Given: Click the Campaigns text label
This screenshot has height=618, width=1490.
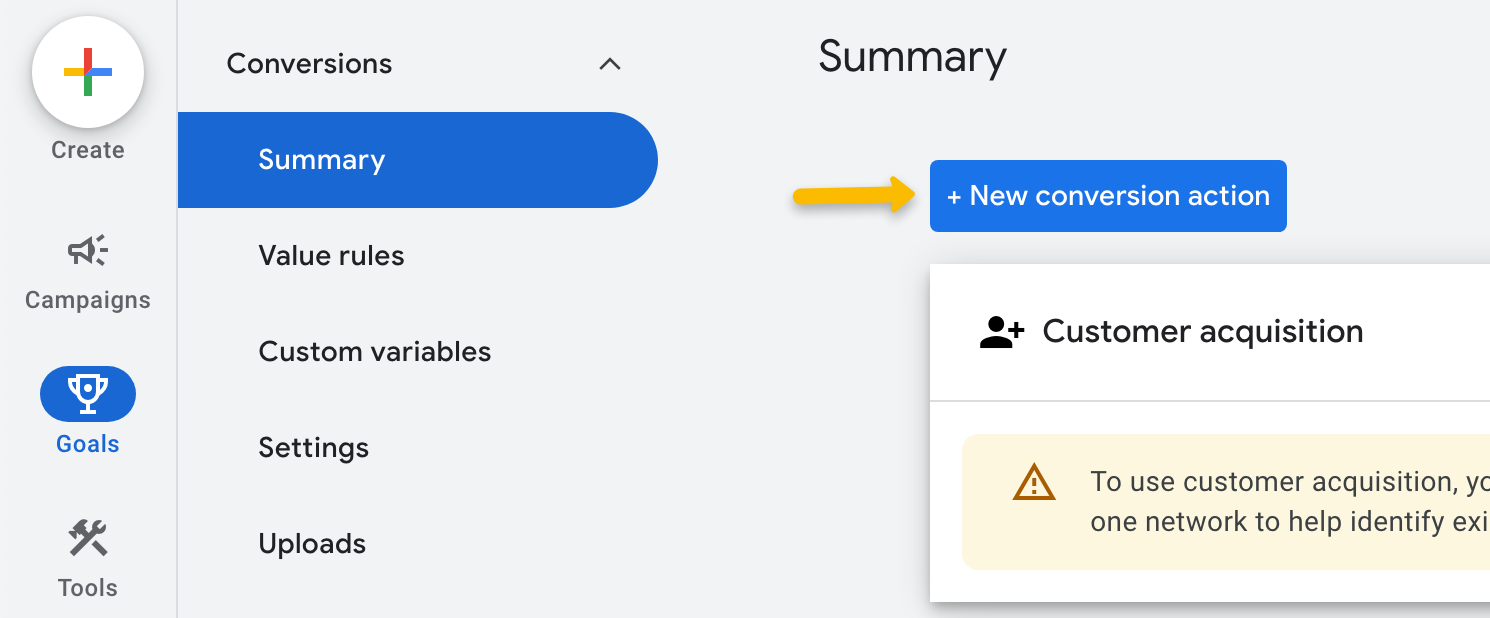Looking at the screenshot, I should 88,300.
